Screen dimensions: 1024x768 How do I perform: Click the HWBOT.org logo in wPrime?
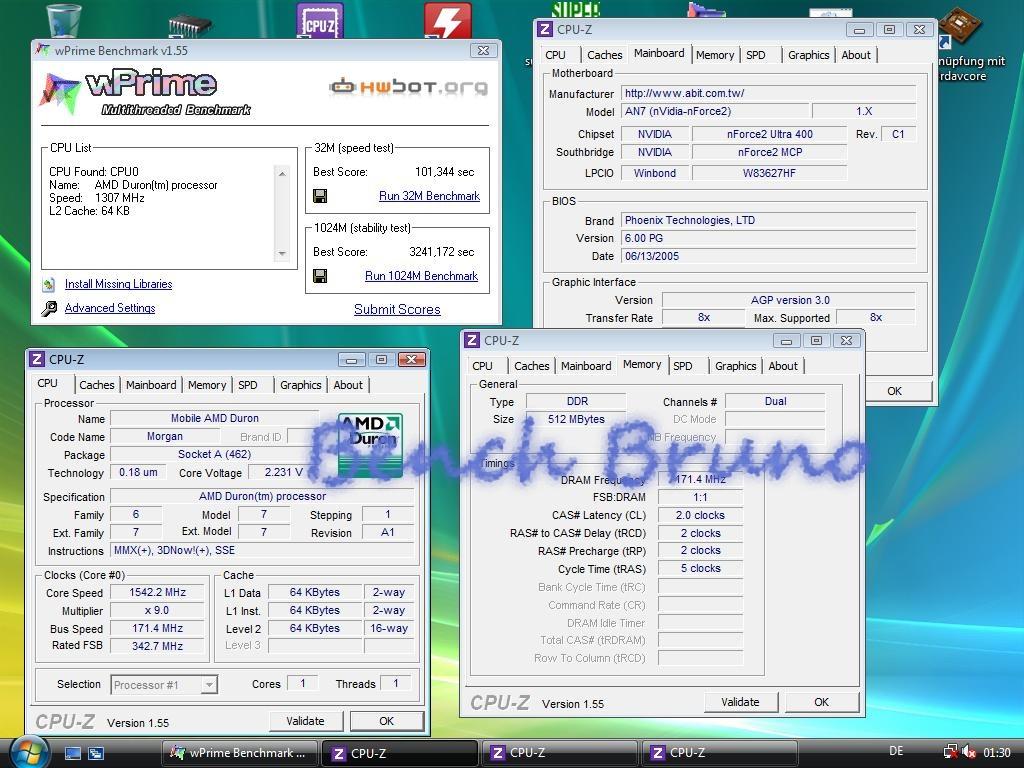point(408,86)
